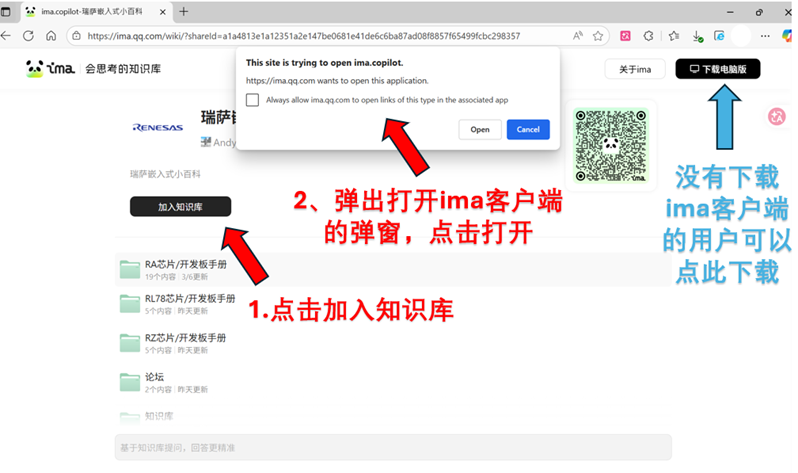Click the Open button in dialog
This screenshot has width=798, height=473.
coord(480,130)
